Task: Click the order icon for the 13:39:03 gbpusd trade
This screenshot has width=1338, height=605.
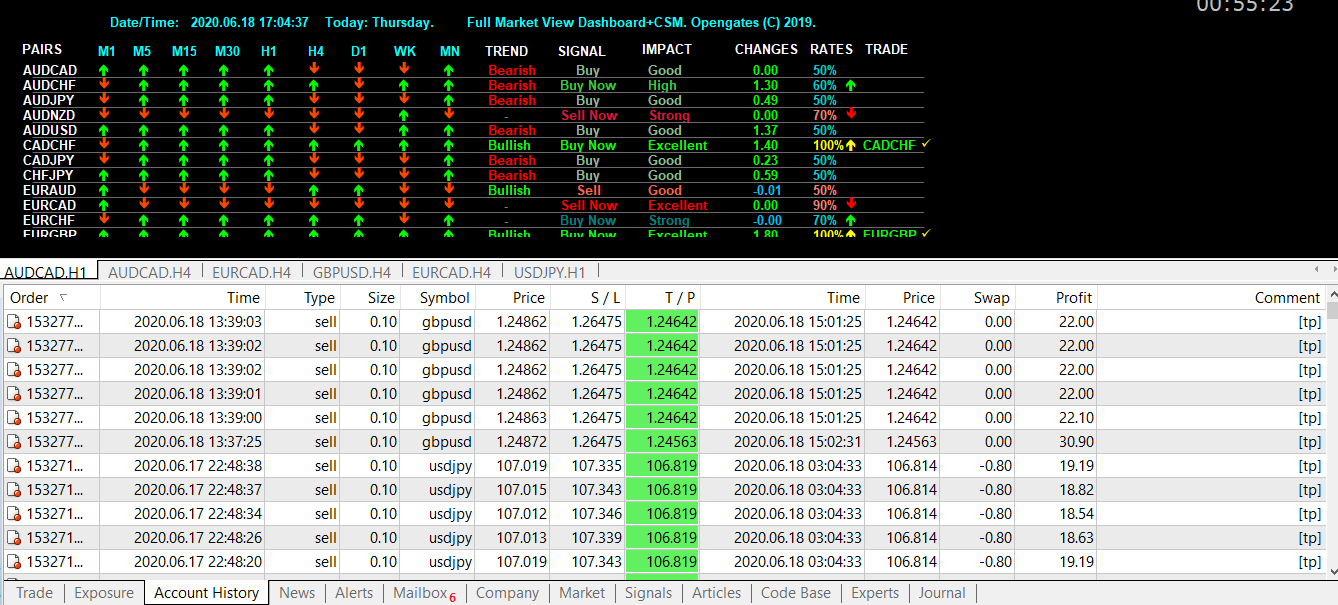Action: [15, 322]
